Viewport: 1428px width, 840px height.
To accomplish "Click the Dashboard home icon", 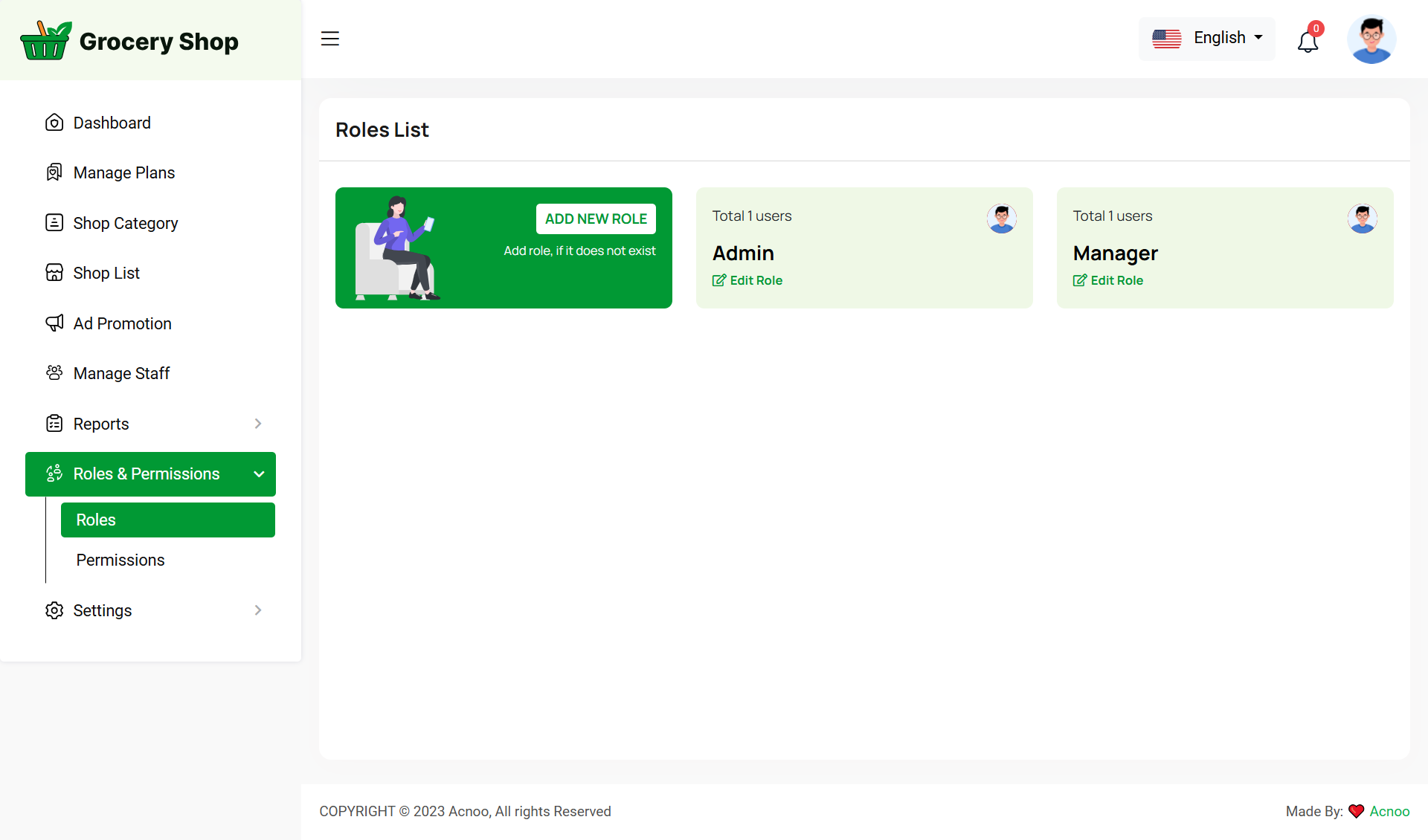I will (x=54, y=123).
